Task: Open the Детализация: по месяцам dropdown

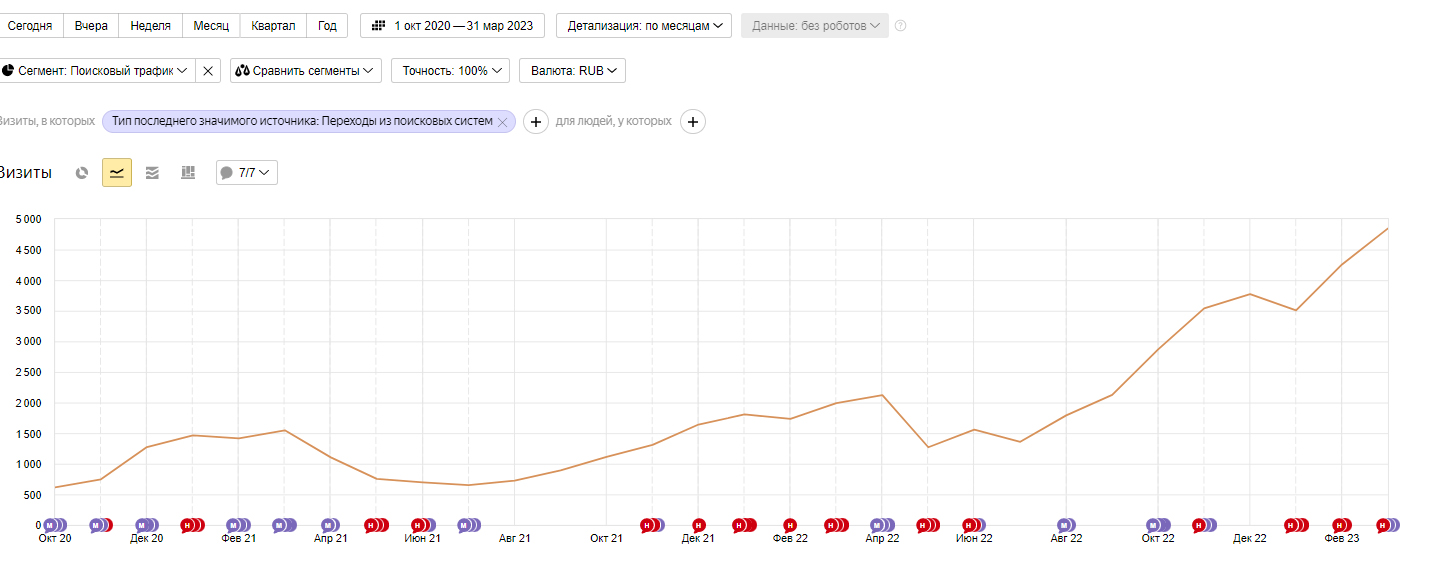Action: 644,26
